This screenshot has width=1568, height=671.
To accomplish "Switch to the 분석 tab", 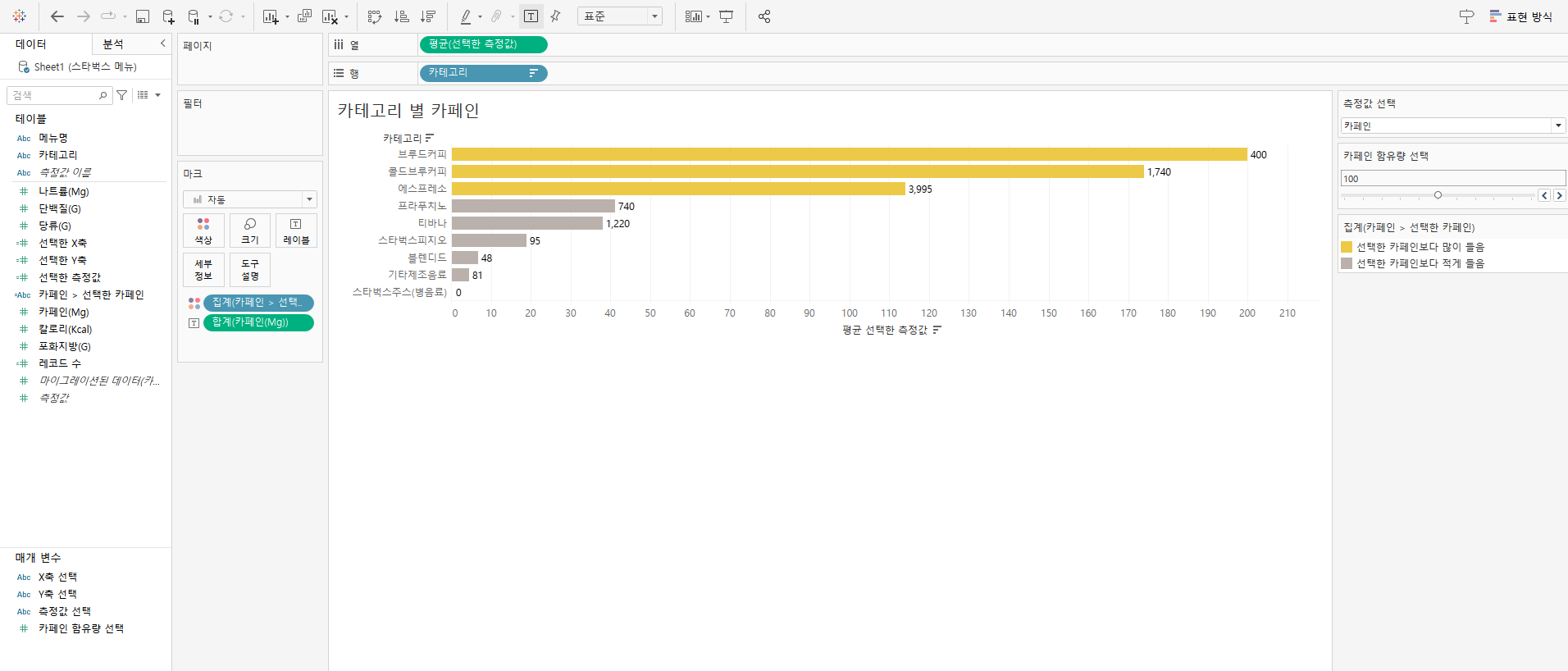I will coord(113,44).
